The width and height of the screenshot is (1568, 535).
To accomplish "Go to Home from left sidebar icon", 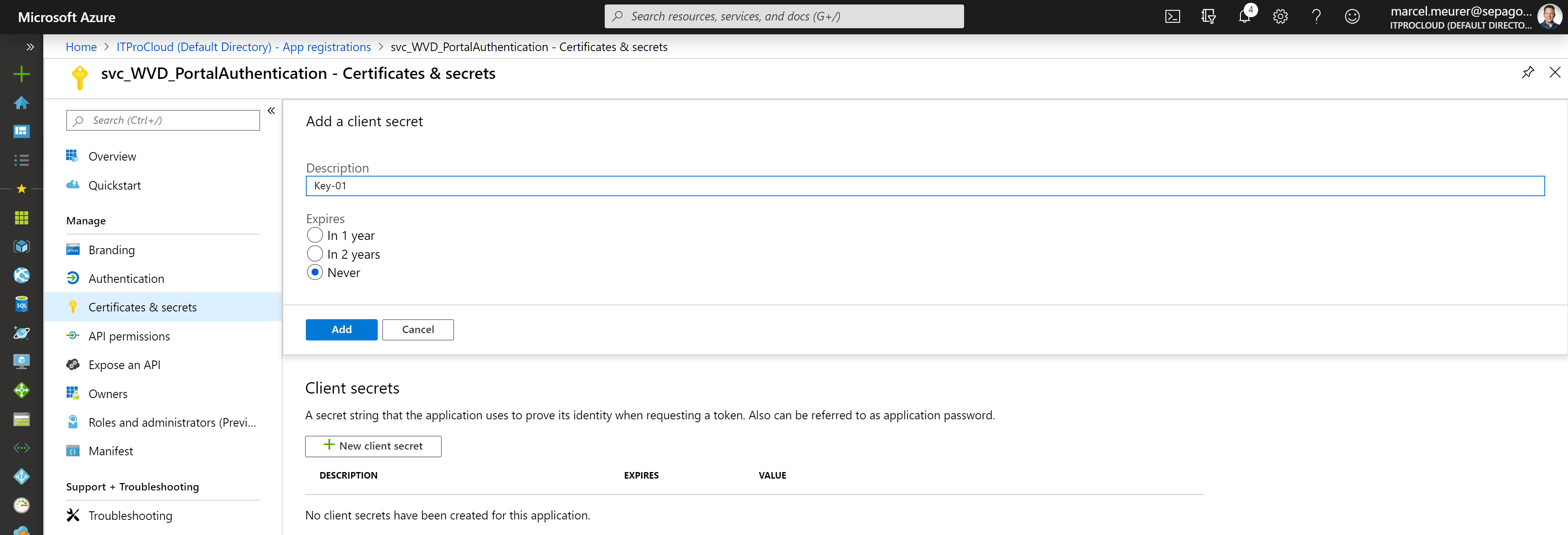I will [x=21, y=103].
